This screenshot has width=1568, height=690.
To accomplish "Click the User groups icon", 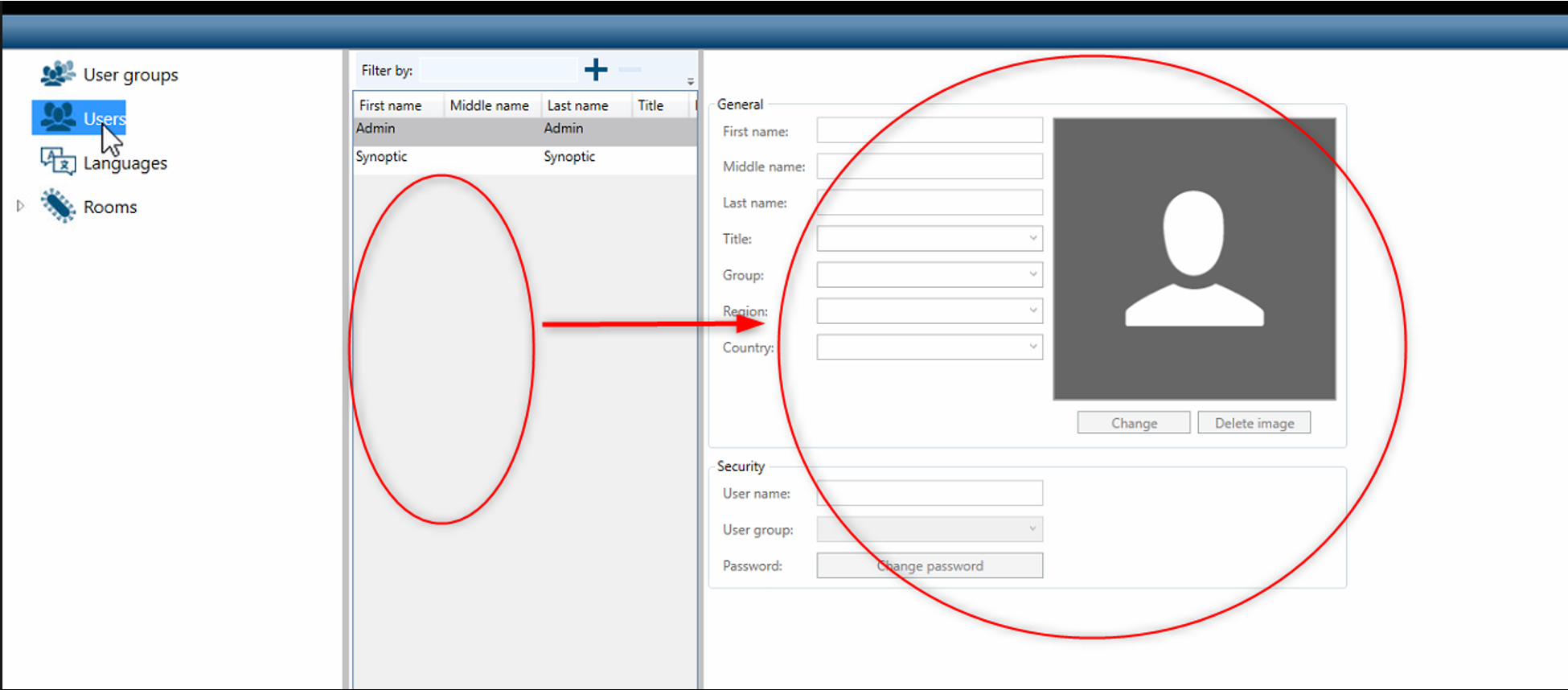I will pyautogui.click(x=58, y=74).
